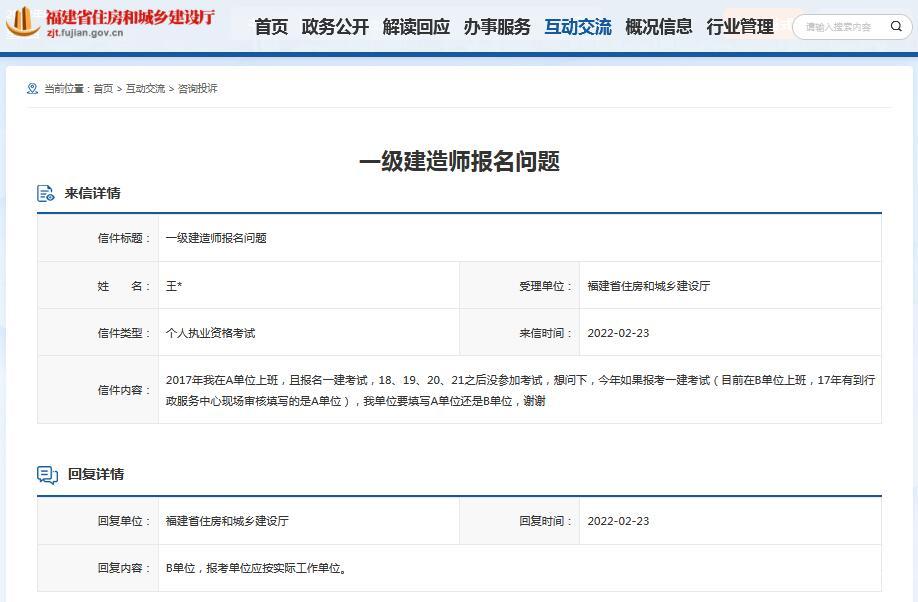
Task: Open the 首页 navigation menu
Action: click(x=271, y=26)
